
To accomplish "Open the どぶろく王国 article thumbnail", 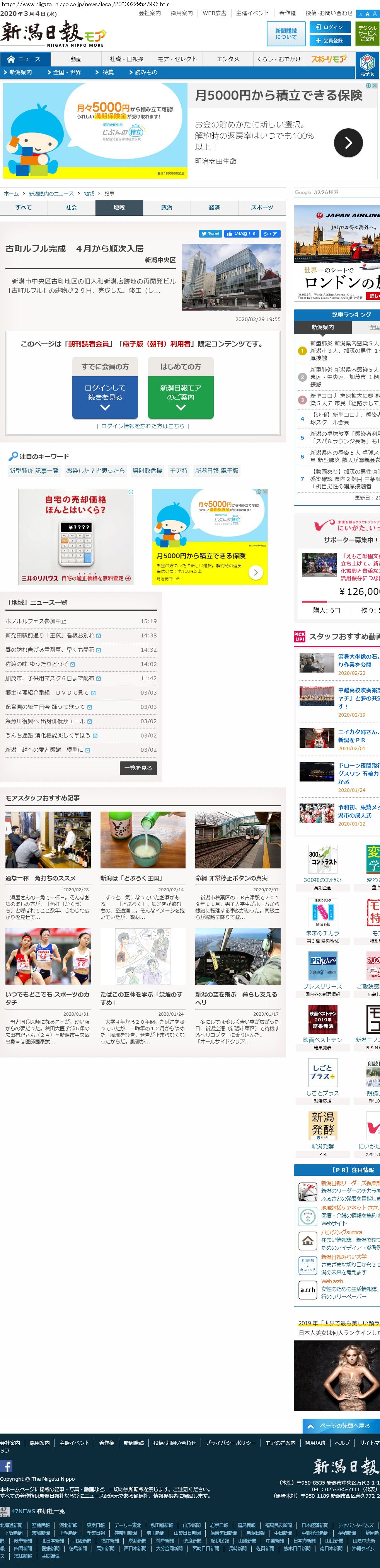I will click(143, 840).
